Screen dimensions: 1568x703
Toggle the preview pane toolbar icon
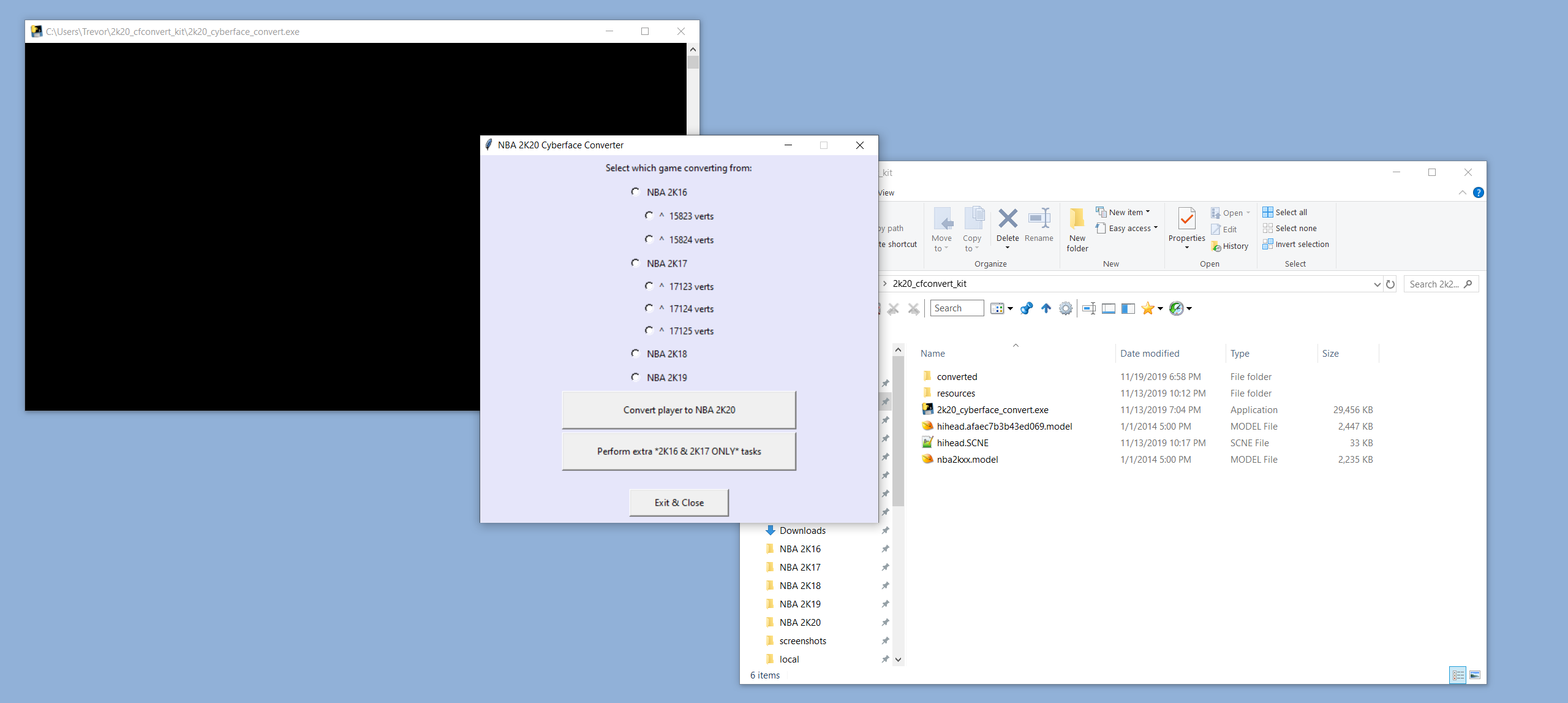tap(1109, 308)
